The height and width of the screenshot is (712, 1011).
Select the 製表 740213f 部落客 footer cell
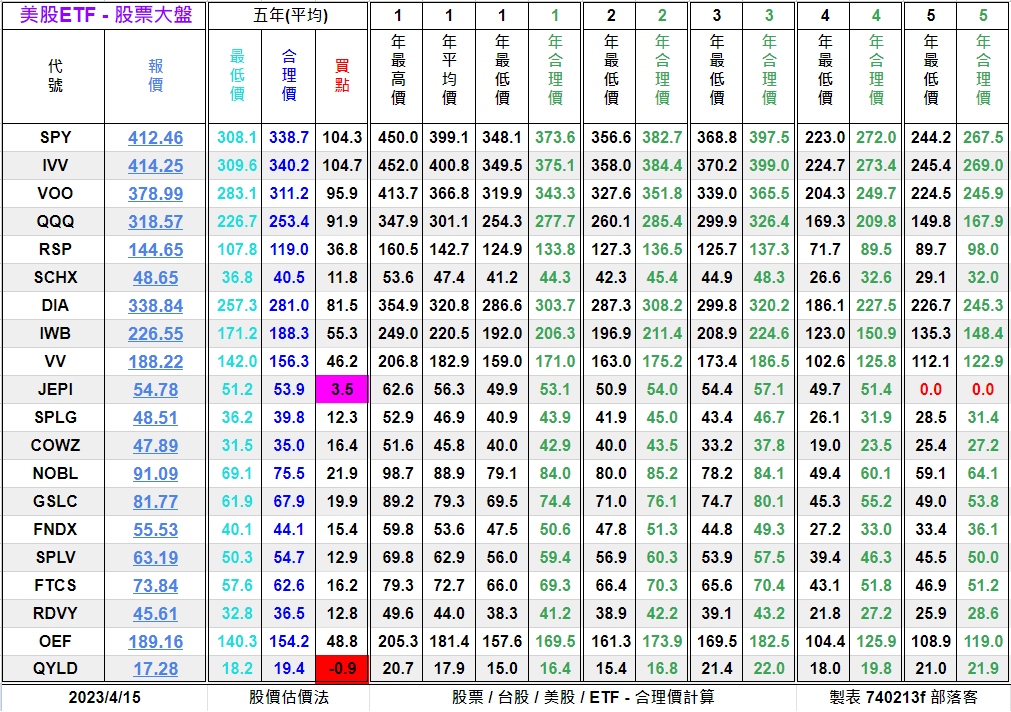pyautogui.click(x=902, y=697)
